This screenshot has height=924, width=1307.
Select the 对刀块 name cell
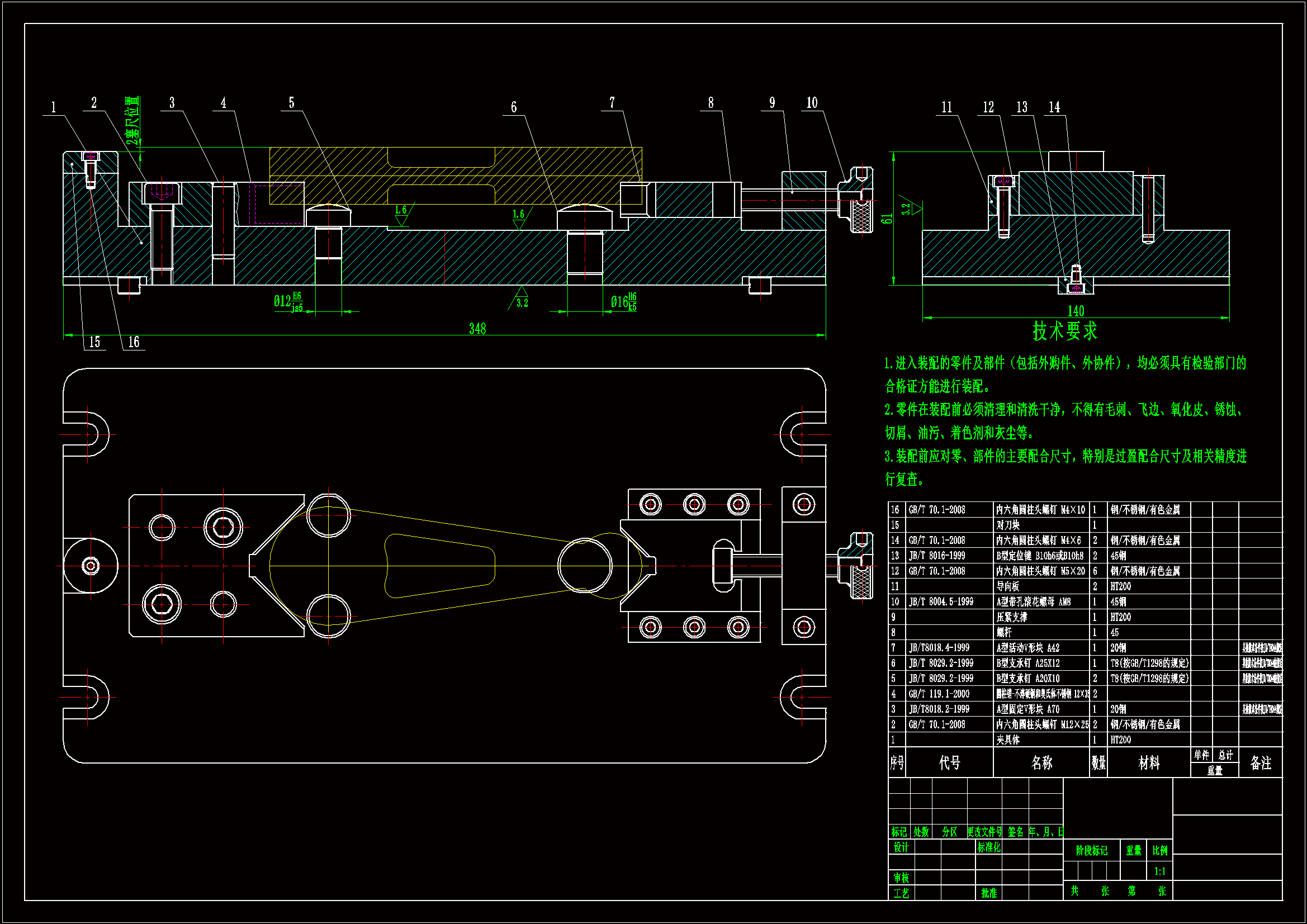tap(1007, 525)
